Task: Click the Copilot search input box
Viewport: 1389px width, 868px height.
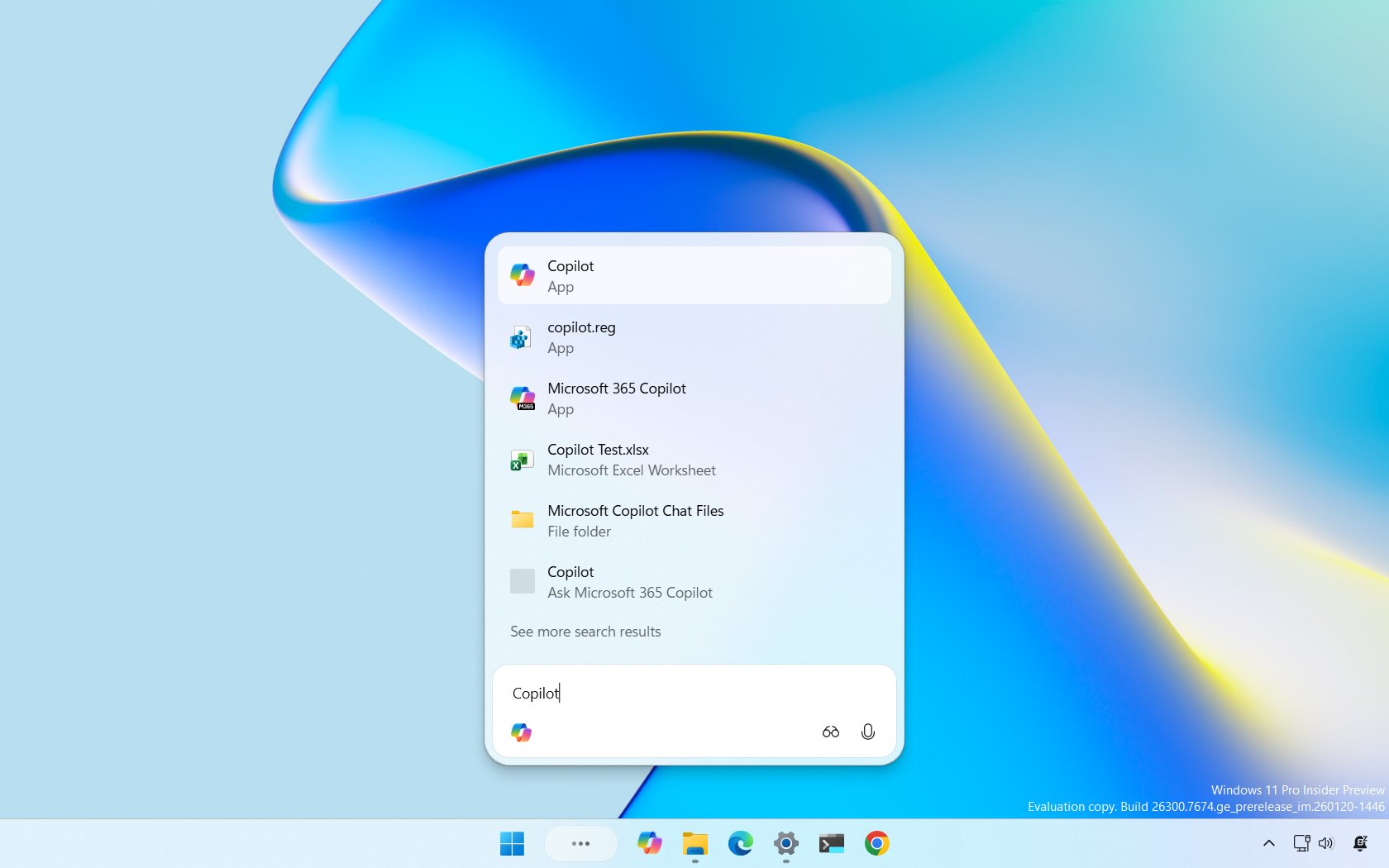Action: pos(661,694)
